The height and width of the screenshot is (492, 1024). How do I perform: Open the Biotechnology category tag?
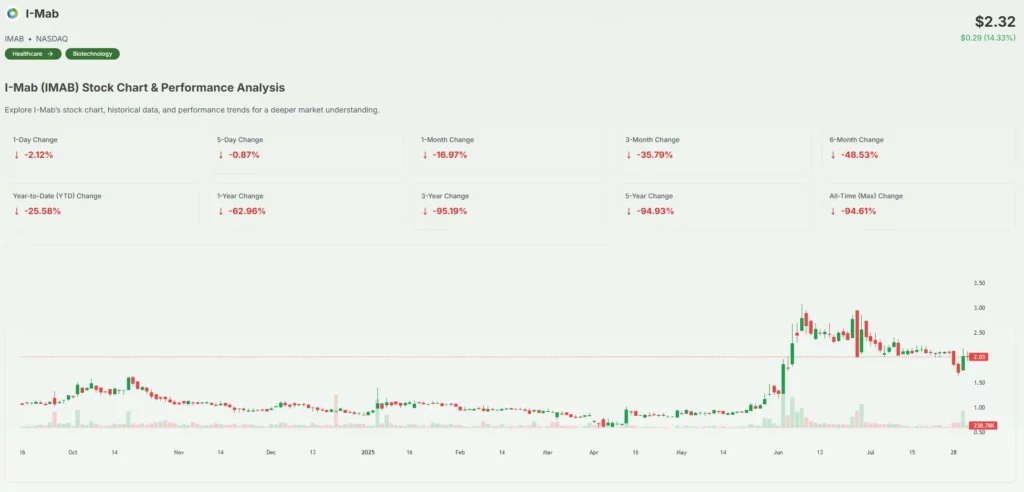[92, 54]
